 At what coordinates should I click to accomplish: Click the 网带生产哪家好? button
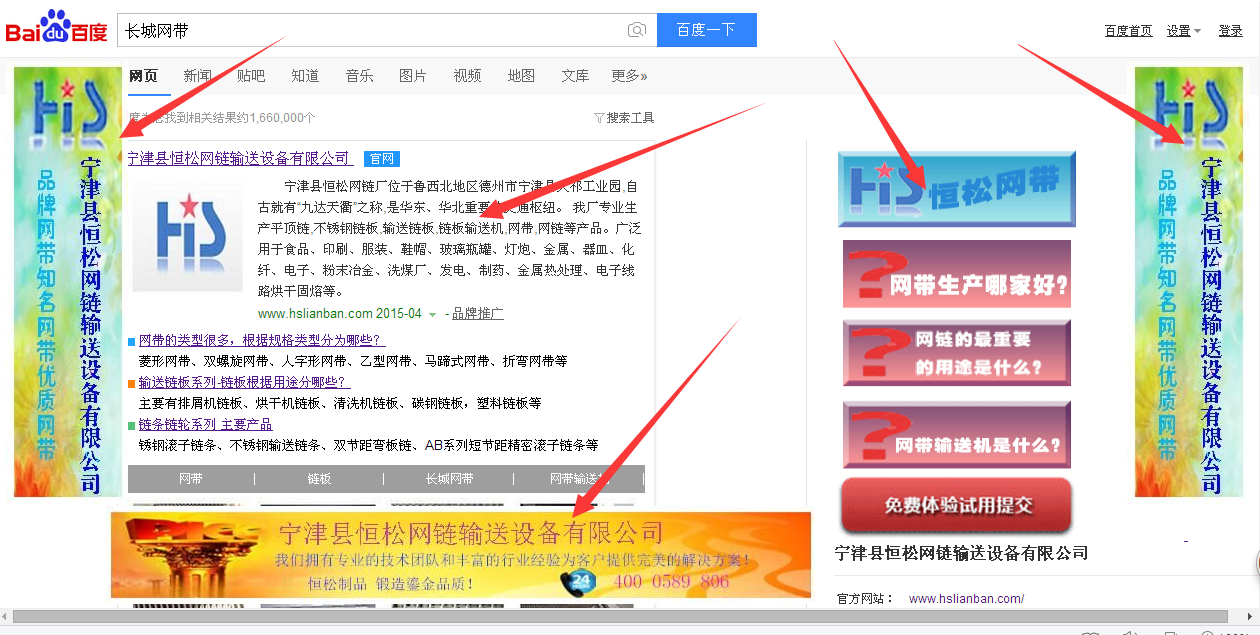[x=957, y=274]
